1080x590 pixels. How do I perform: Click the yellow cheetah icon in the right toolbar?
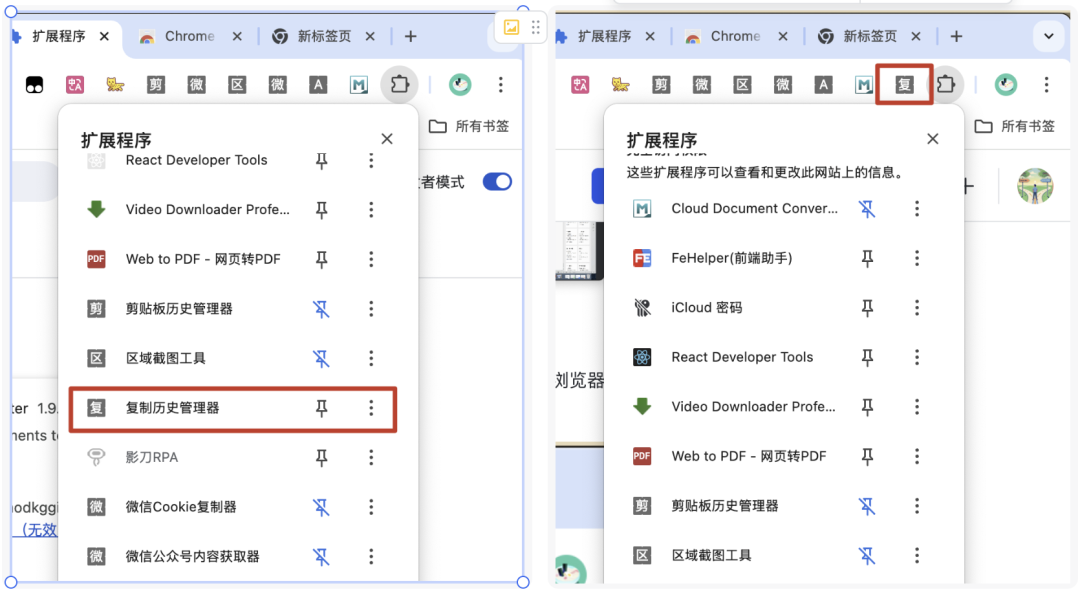620,85
